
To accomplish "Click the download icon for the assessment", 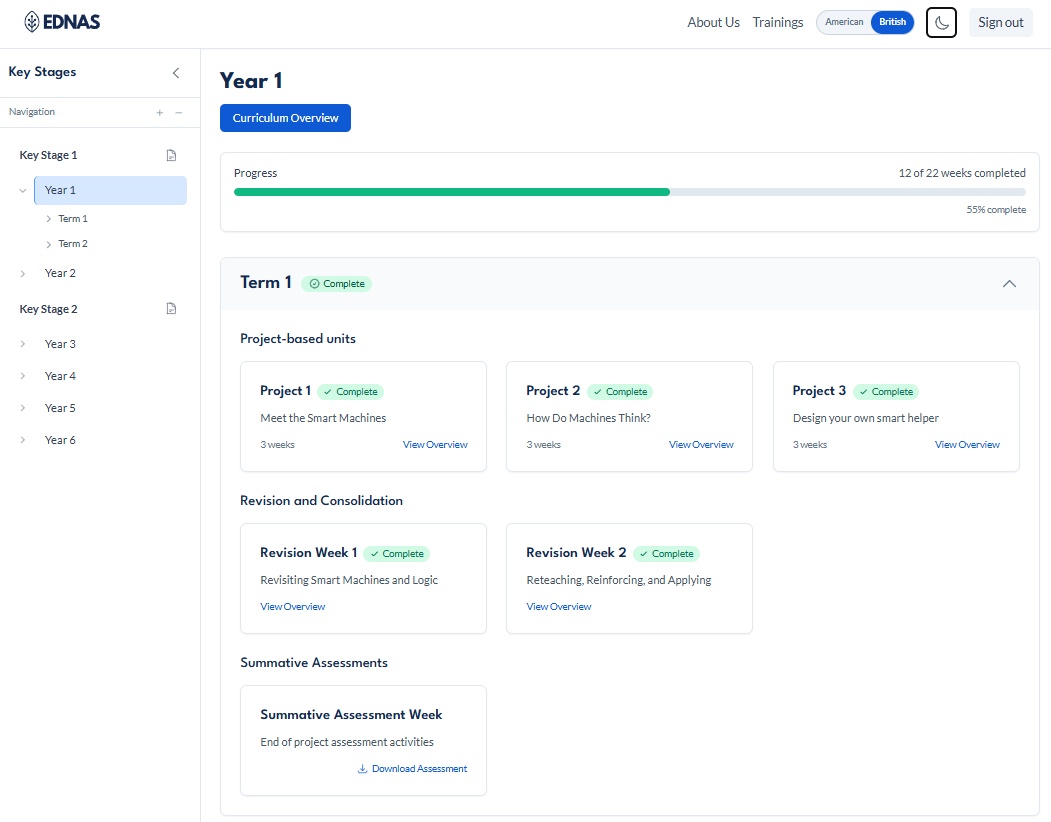I will (361, 768).
